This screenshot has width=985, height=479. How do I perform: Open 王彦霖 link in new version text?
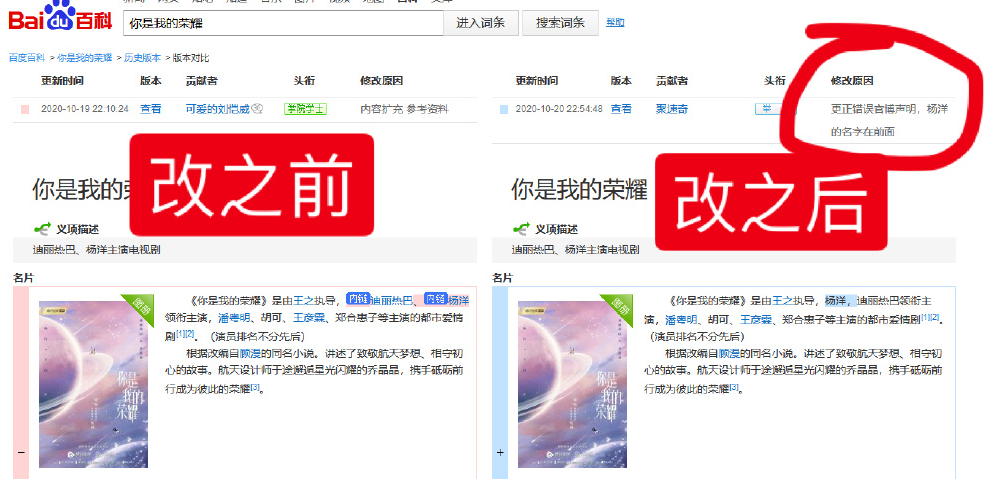pyautogui.click(x=756, y=320)
